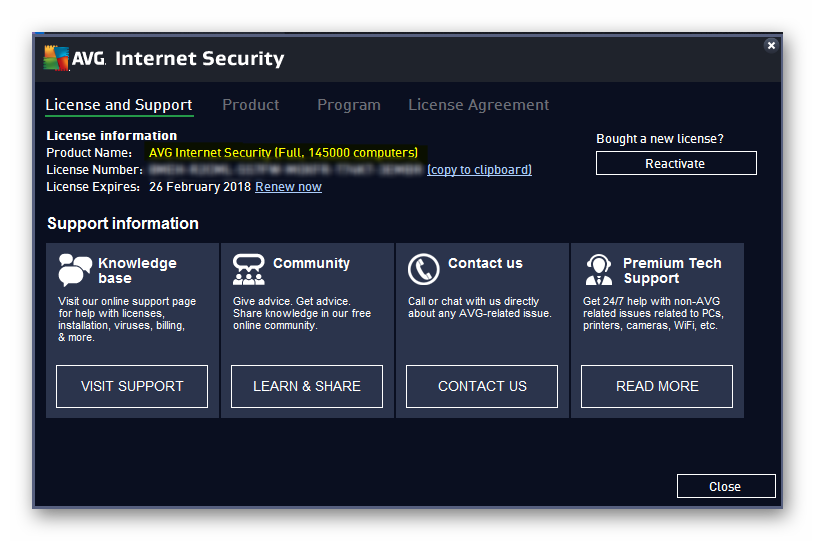This screenshot has width=815, height=541.
Task: Open the License Agreement tab
Action: click(x=478, y=105)
